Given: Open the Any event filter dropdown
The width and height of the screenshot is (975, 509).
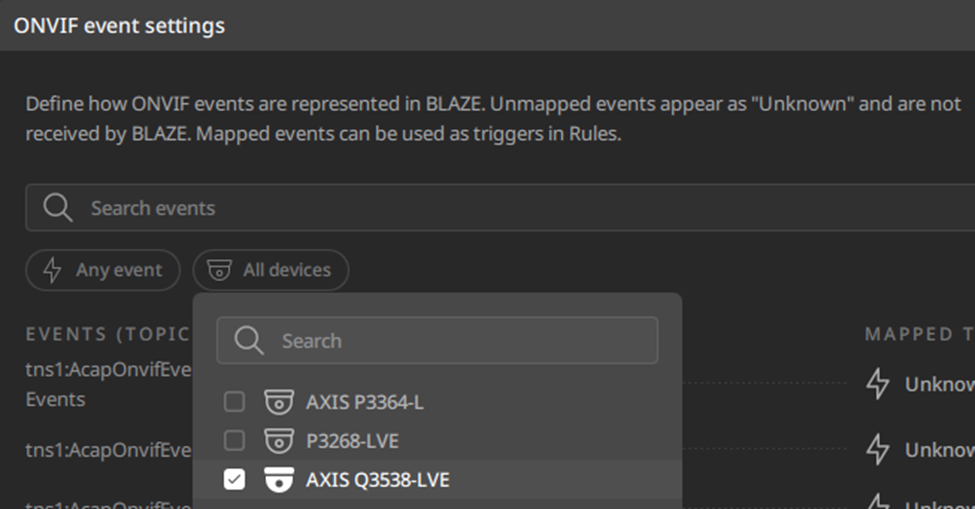Looking at the screenshot, I should click(103, 270).
